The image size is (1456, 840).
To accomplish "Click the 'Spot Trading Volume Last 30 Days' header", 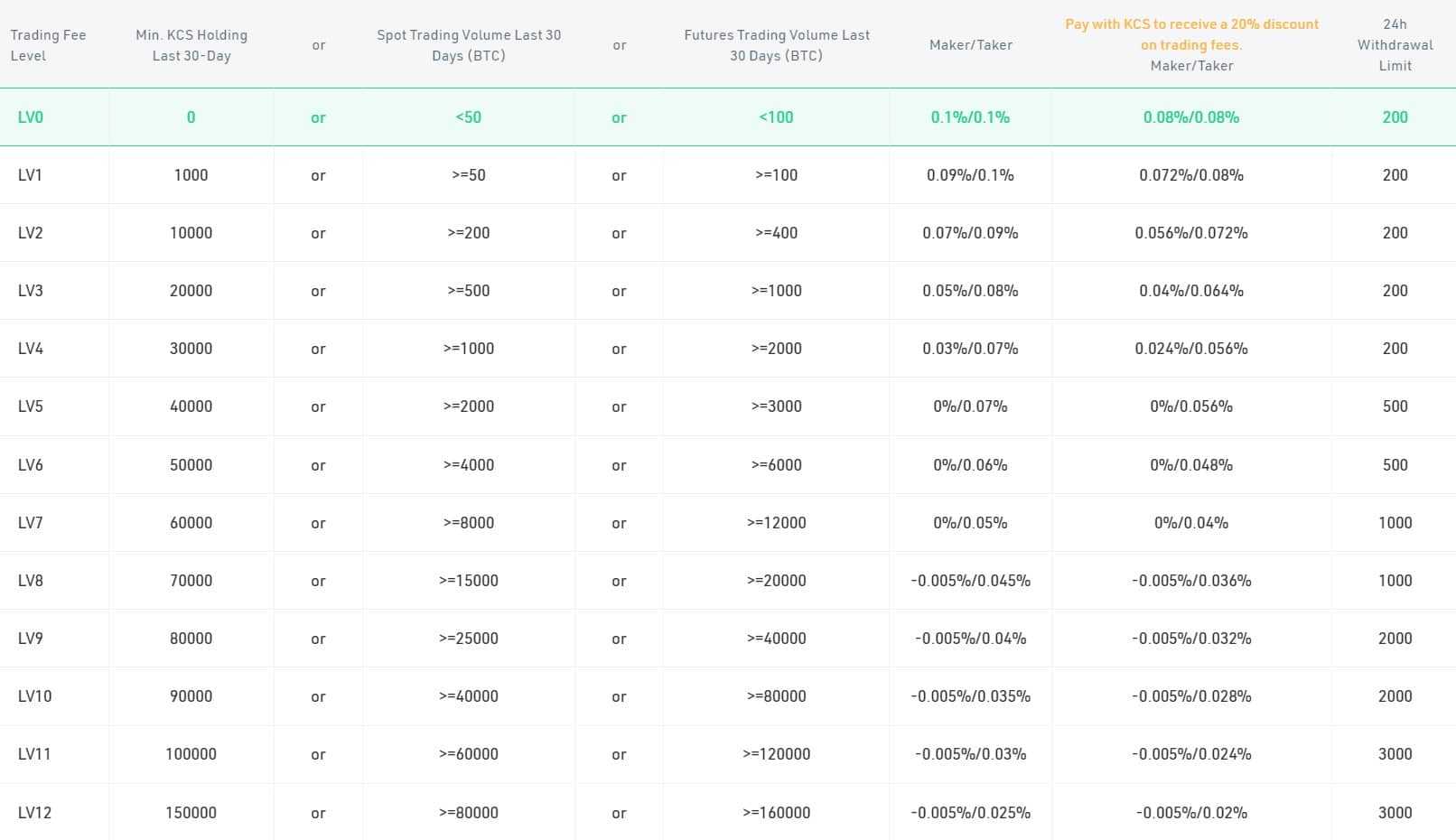I will tap(469, 45).
